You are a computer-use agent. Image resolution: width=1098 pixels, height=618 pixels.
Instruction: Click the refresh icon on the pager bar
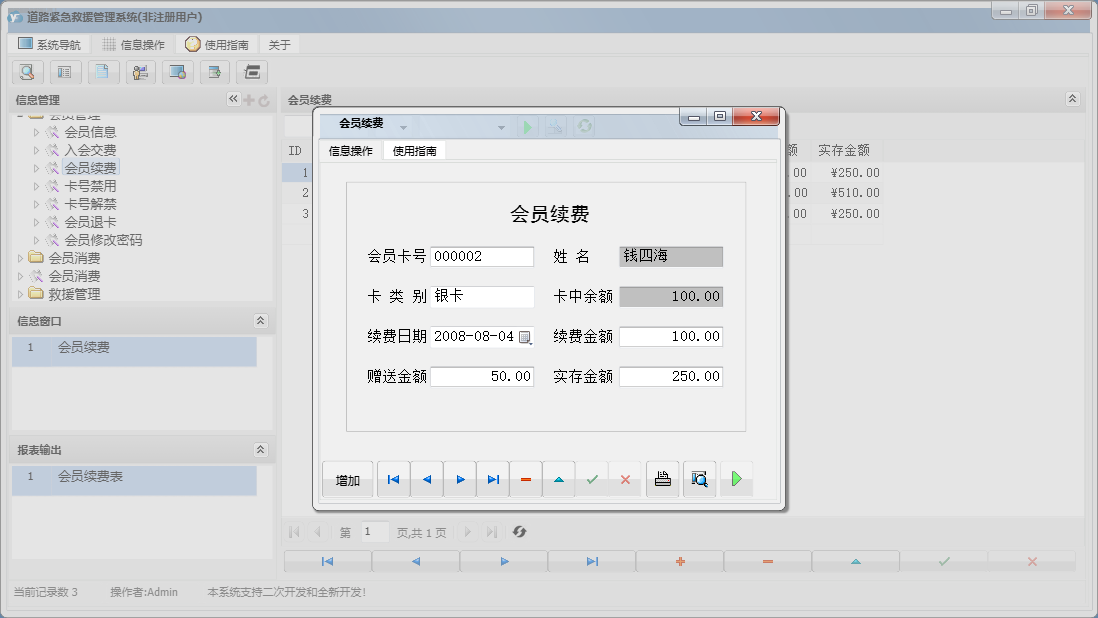coord(519,532)
